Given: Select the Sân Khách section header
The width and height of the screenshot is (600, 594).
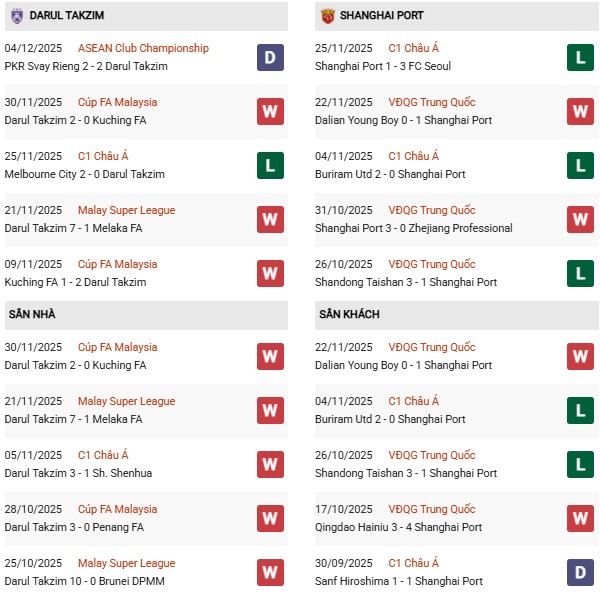Looking at the screenshot, I should (x=349, y=314).
